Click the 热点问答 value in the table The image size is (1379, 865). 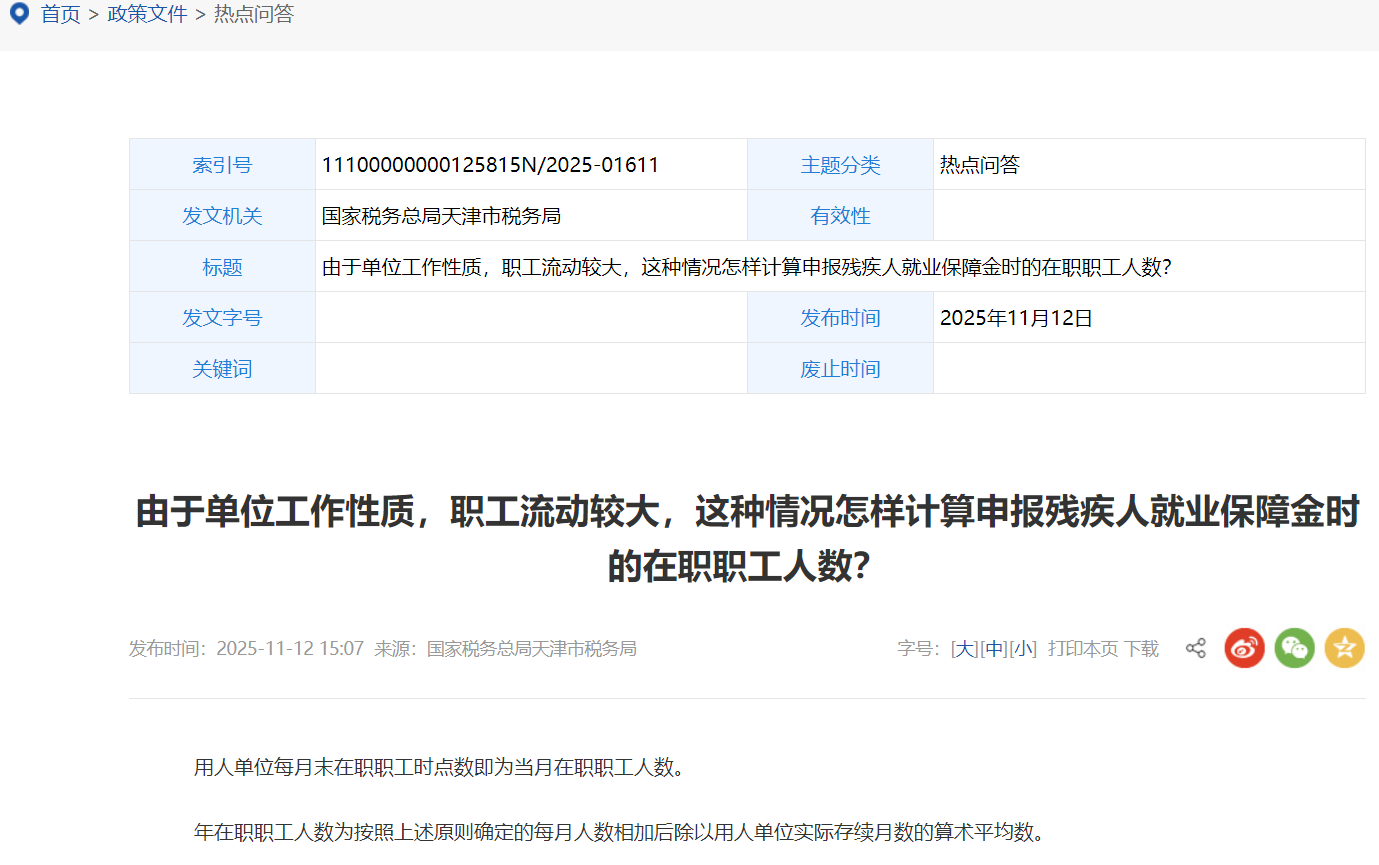pyautogui.click(x=979, y=165)
